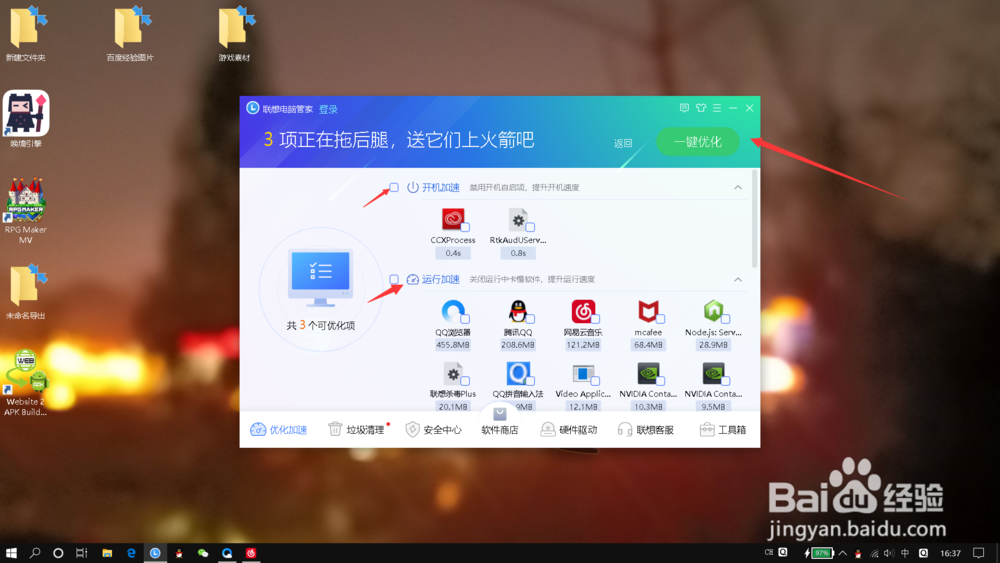This screenshot has width=1000, height=563.
Task: Open the 联想客服 tab
Action: tap(646, 430)
